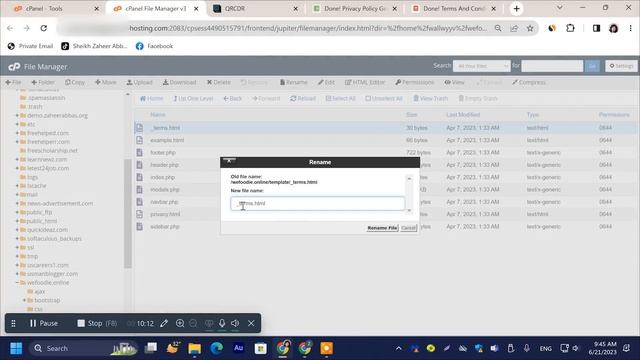The height and width of the screenshot is (360, 640).
Task: Click the new File plus button
Action: pyautogui.click(x=13, y=82)
